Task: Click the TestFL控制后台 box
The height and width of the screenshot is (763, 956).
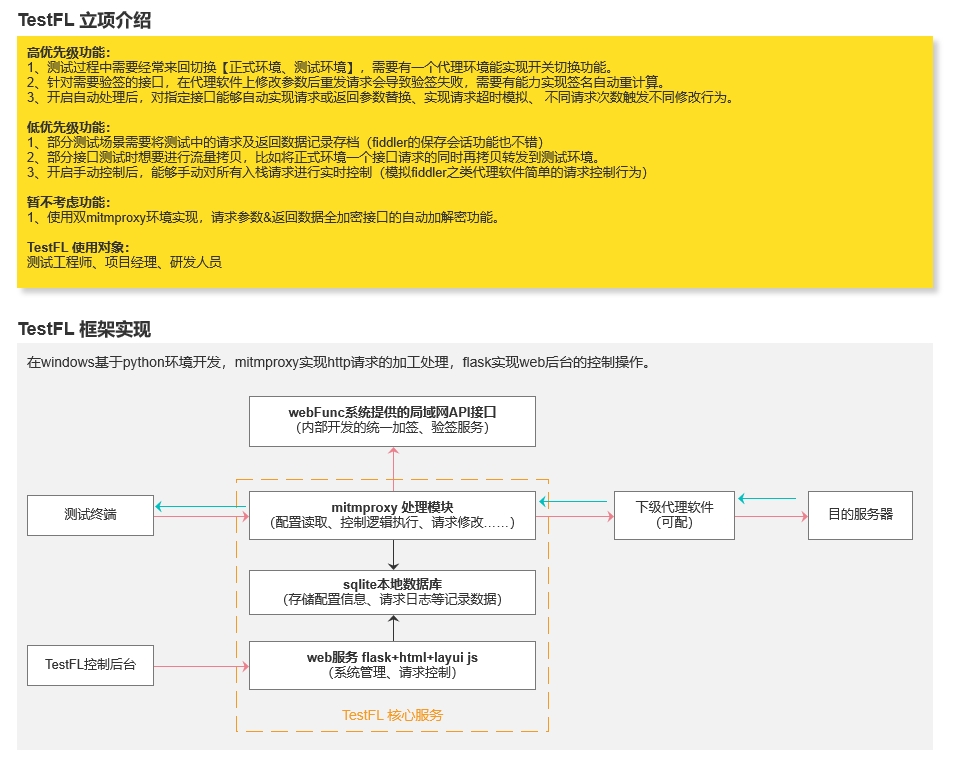Action: (90, 665)
